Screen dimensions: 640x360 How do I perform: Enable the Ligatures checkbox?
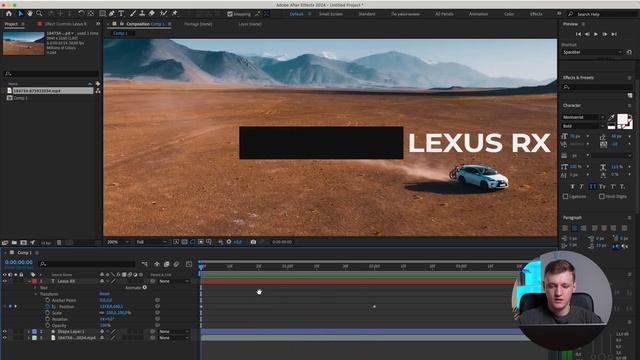(566, 196)
